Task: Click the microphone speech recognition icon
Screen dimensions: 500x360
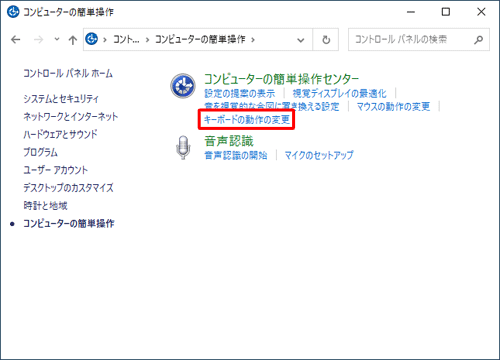Action: (183, 147)
